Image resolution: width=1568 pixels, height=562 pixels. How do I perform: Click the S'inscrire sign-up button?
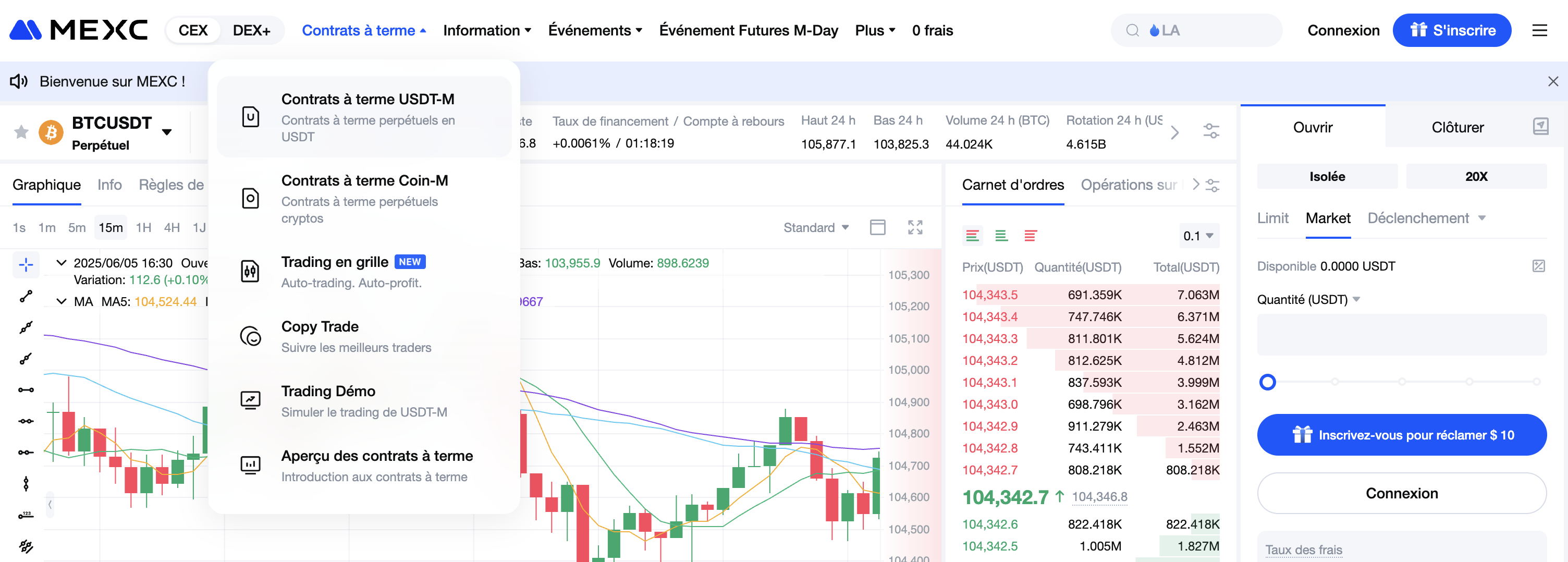point(1451,30)
